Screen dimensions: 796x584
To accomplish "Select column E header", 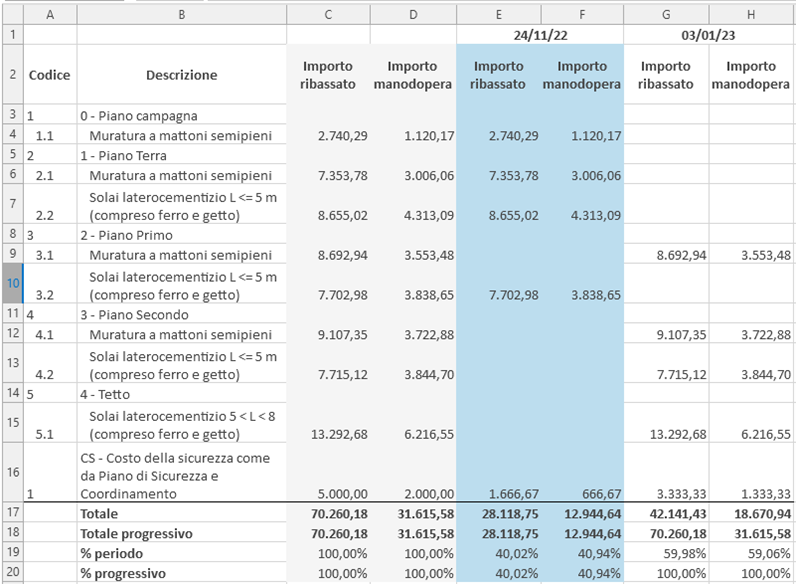I will coord(499,15).
